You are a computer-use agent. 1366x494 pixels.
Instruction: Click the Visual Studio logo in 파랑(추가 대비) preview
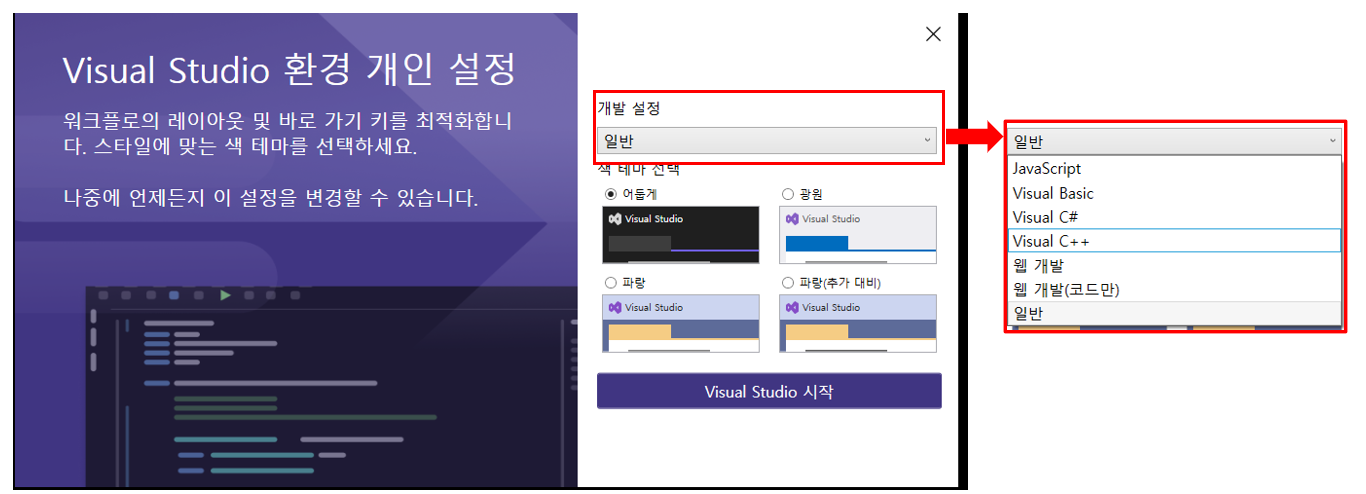(x=792, y=307)
